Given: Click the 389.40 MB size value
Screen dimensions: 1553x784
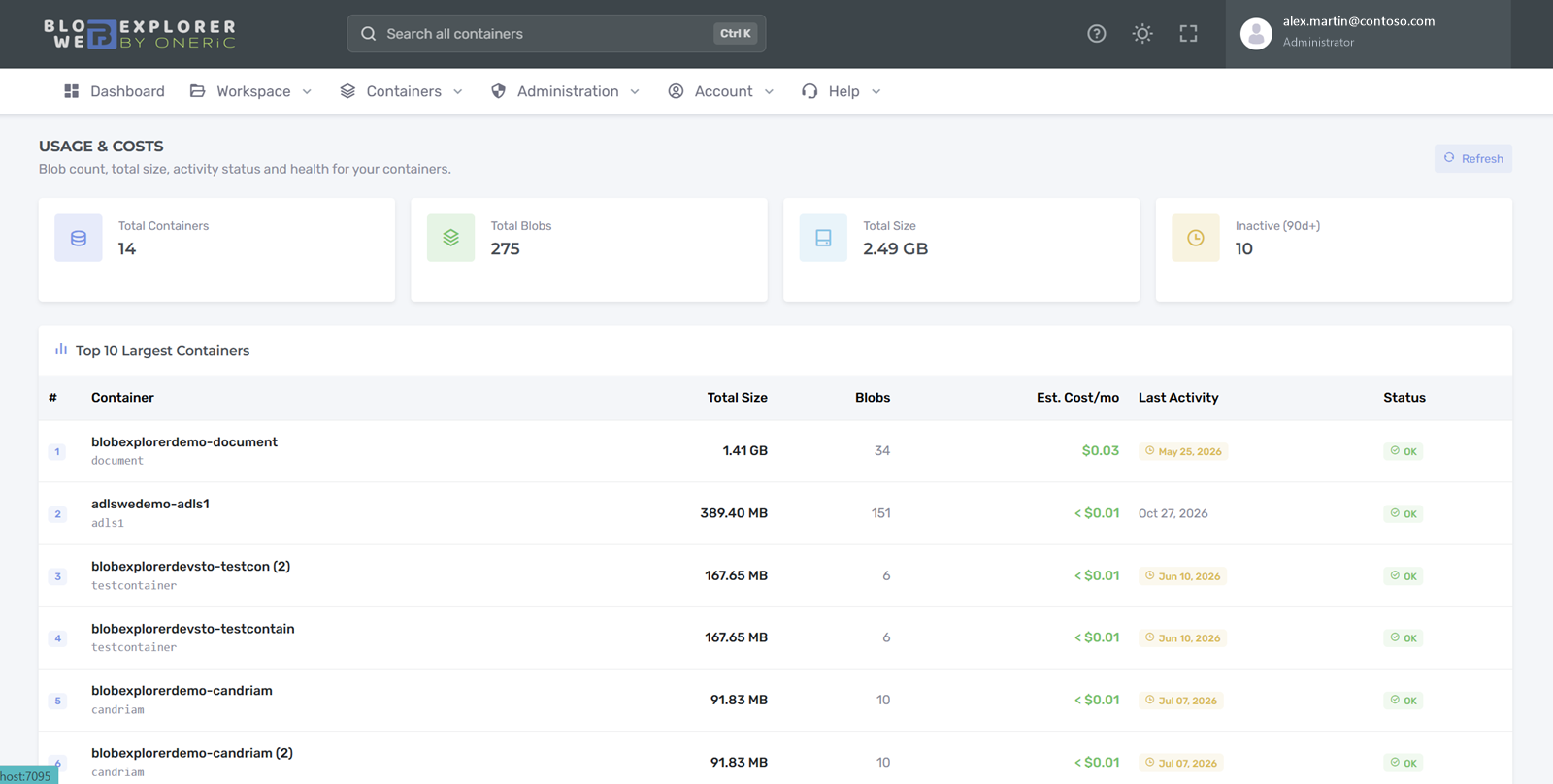Looking at the screenshot, I should click(734, 513).
